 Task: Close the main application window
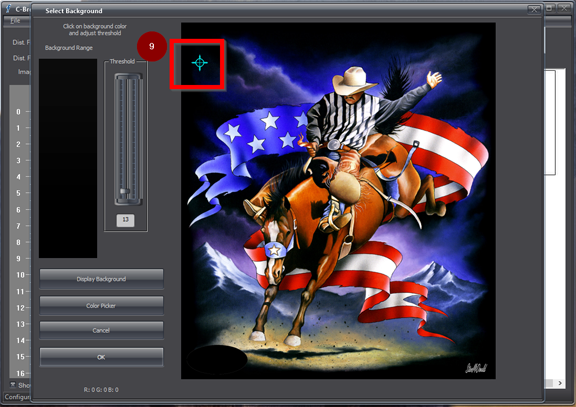564,8
